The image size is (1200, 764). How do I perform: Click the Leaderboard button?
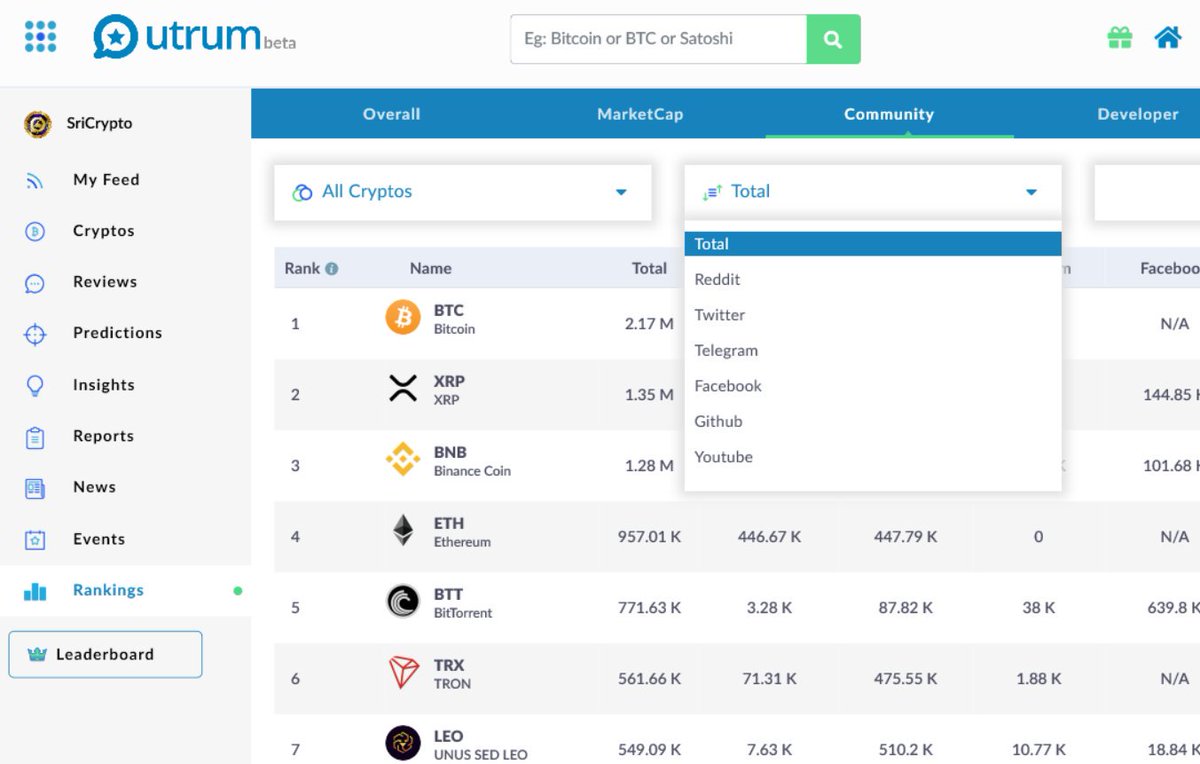104,654
